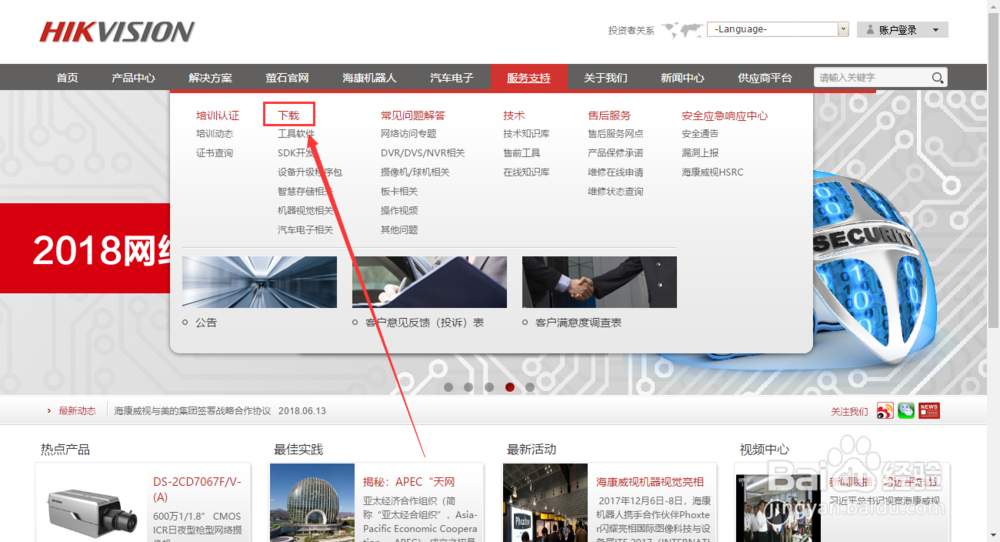The height and width of the screenshot is (542, 1000).
Task: Open 海康威视HSRC link
Action: coord(712,172)
